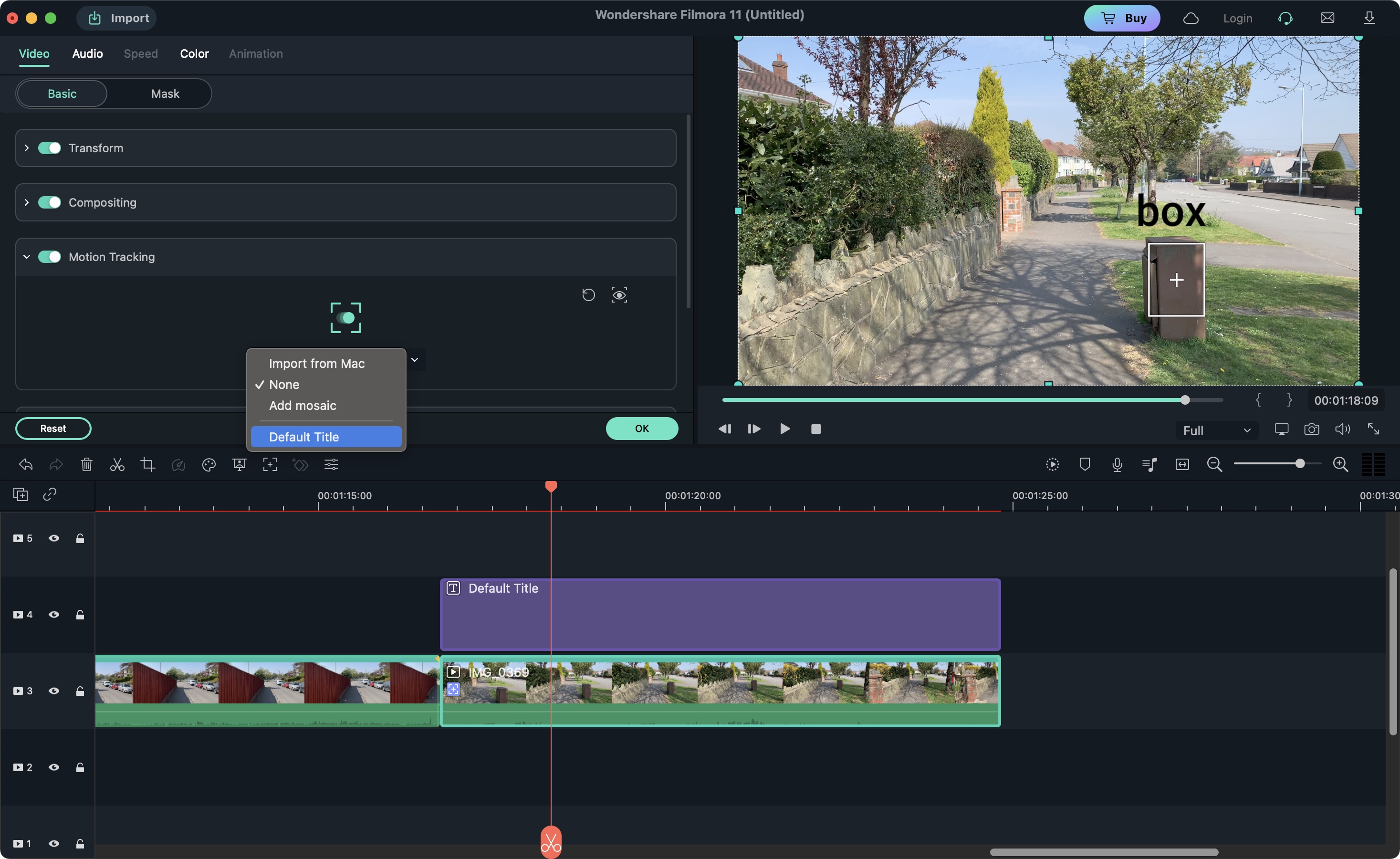Click the OK button to confirm settings
Image resolution: width=1400 pixels, height=859 pixels.
[642, 428]
